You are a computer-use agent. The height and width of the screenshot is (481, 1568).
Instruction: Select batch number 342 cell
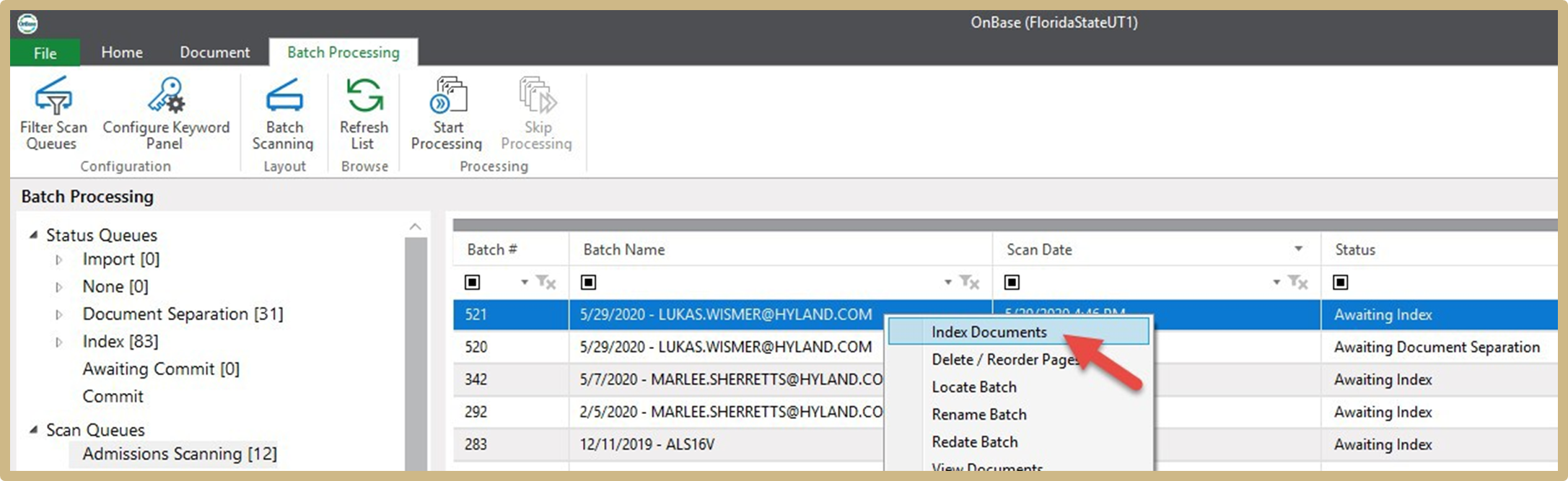(x=511, y=379)
